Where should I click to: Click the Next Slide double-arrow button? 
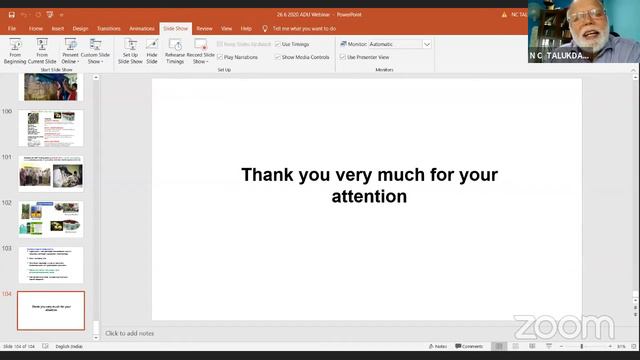pyautogui.click(x=635, y=315)
